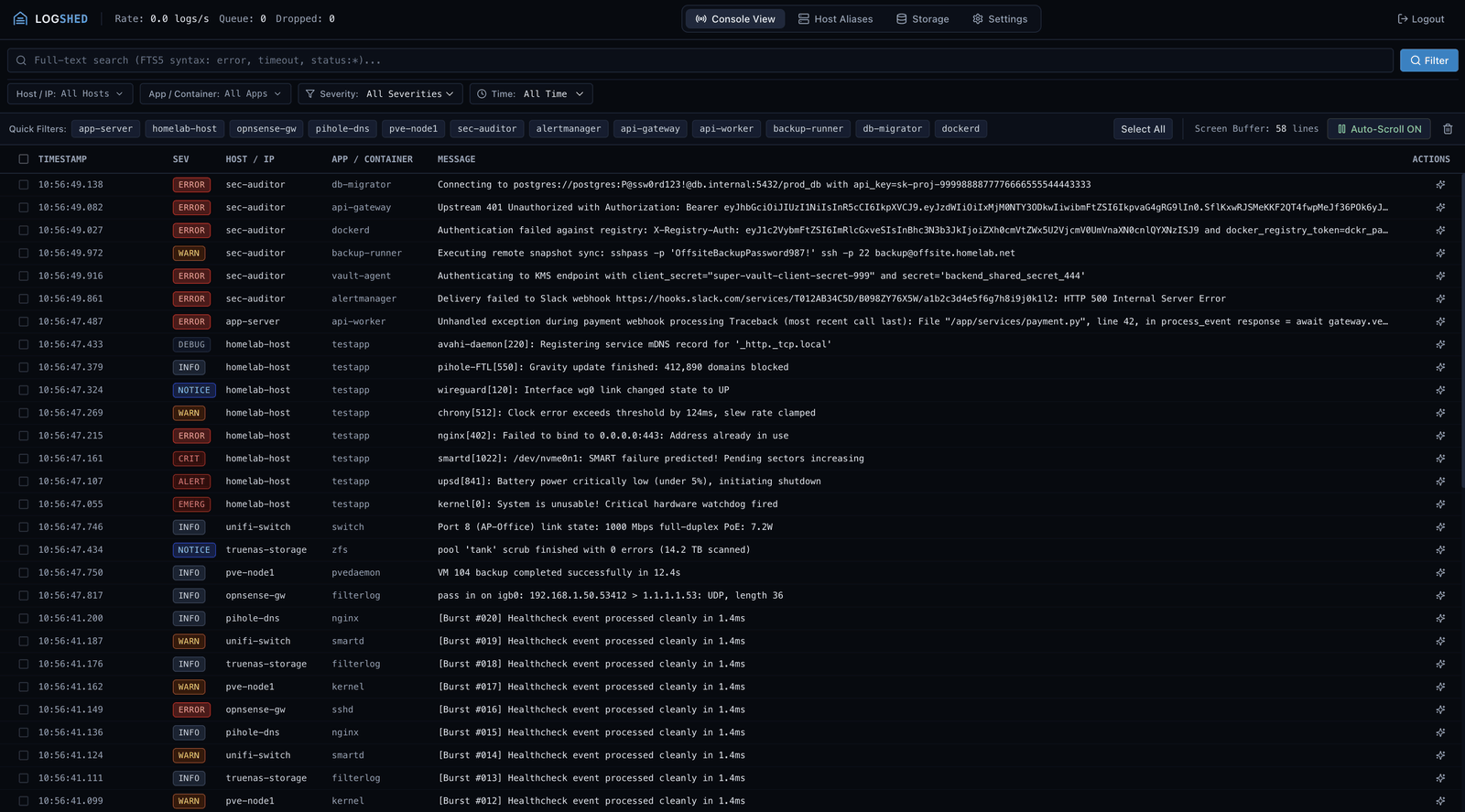Click the action icon on the sshpass backup-runner row
This screenshot has width=1465, height=812.
1440,254
